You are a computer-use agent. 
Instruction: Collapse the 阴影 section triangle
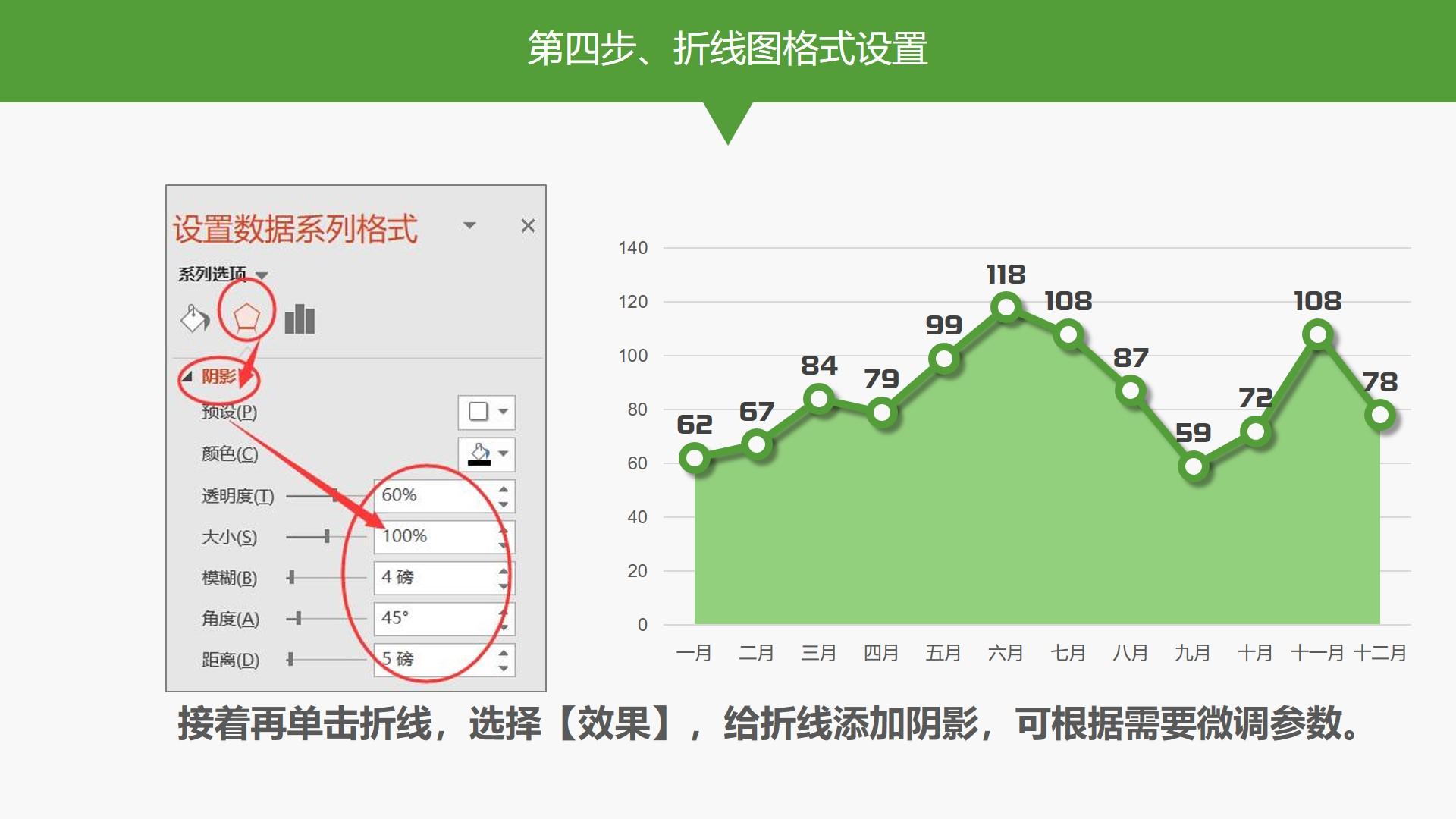pos(187,376)
